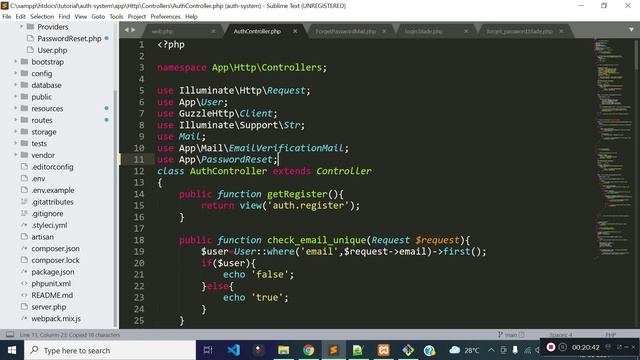
Task: Open XAMPP control panel from taskbar
Action: pyautogui.click(x=383, y=350)
